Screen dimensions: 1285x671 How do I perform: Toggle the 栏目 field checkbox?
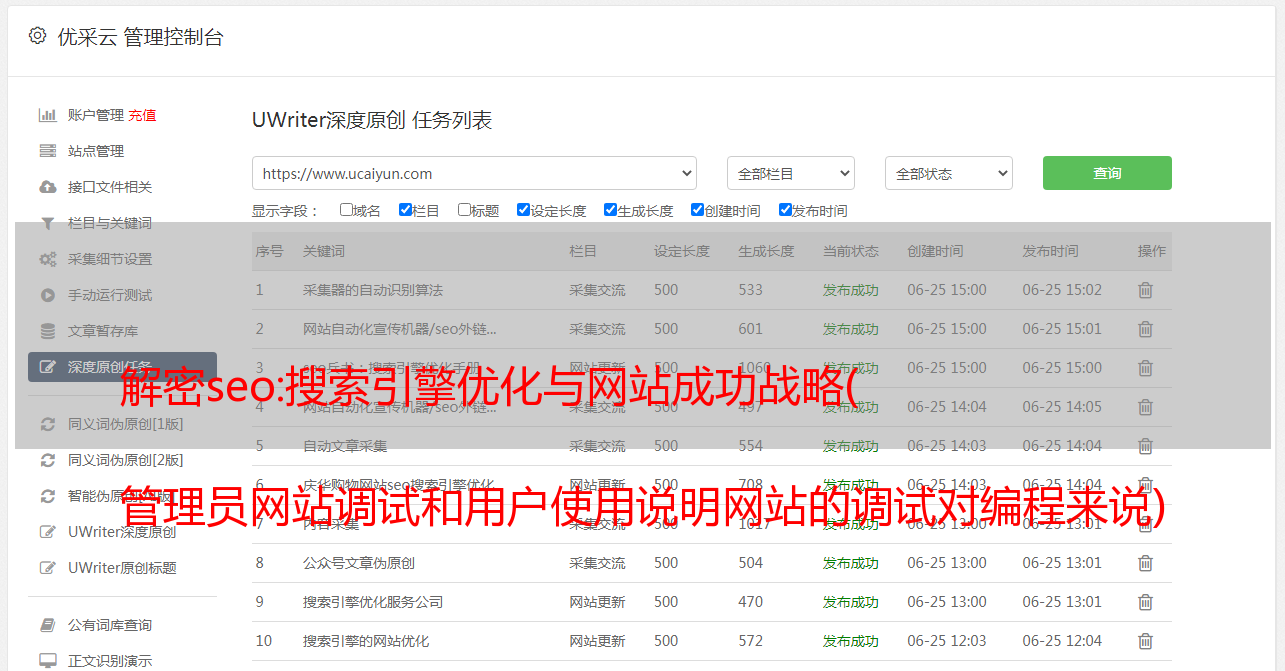[x=405, y=210]
